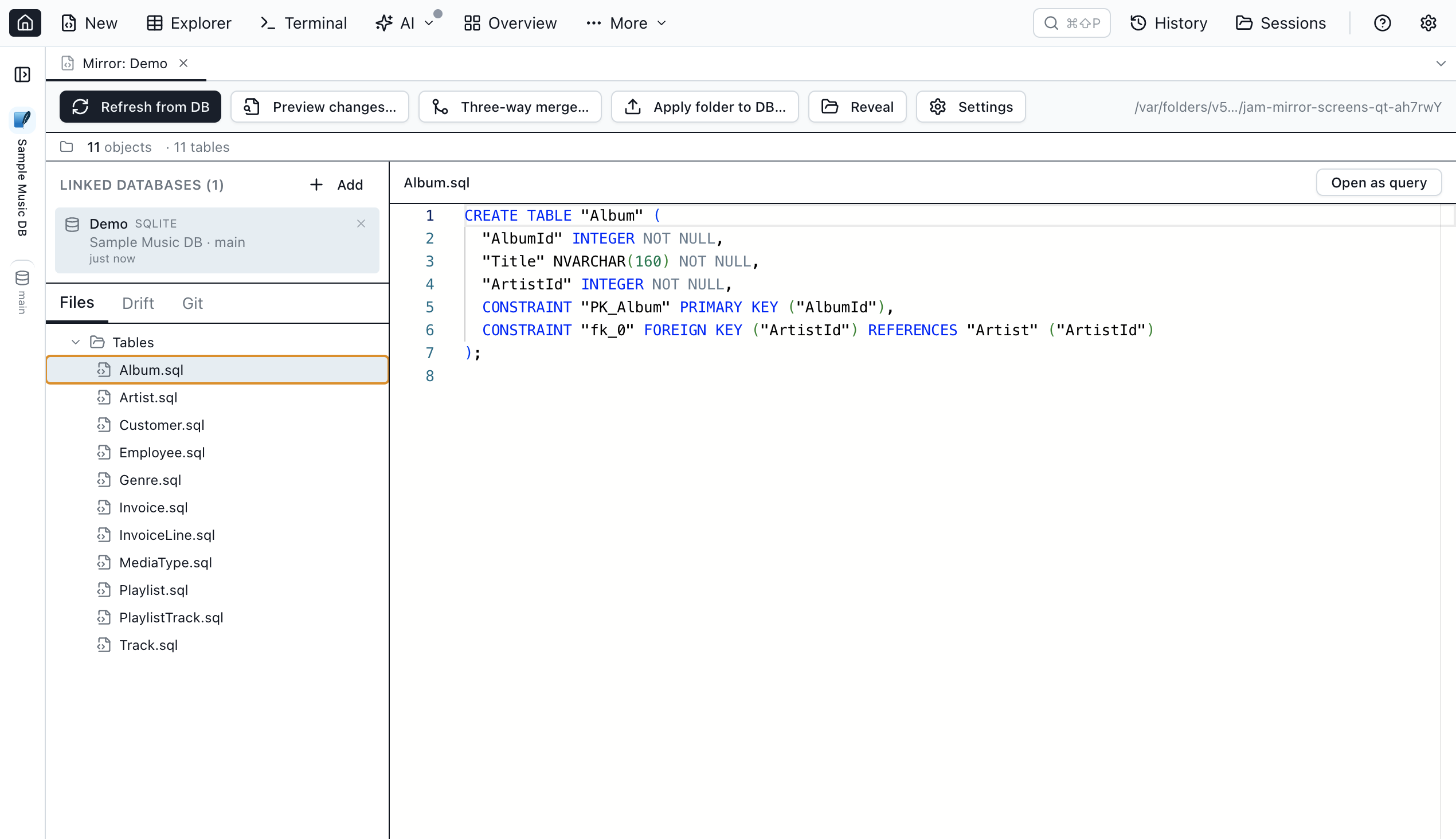Select the Demo SQLITE database entry

(217, 240)
